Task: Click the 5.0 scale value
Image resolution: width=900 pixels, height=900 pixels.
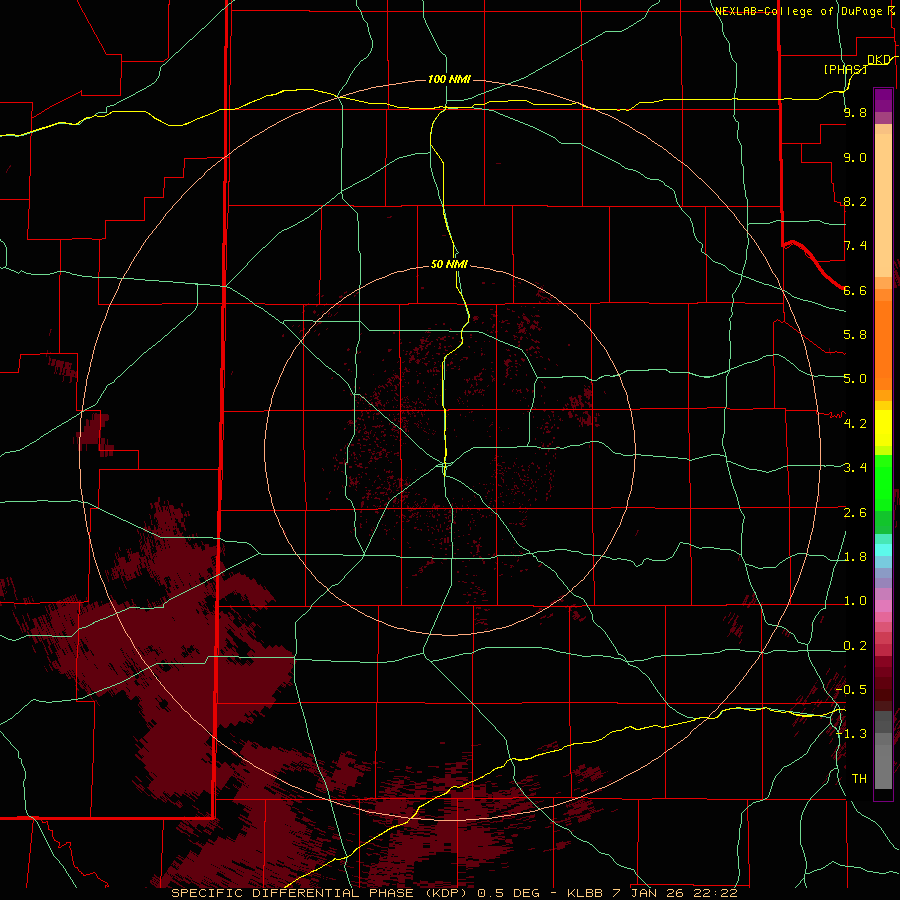Action: coord(855,379)
